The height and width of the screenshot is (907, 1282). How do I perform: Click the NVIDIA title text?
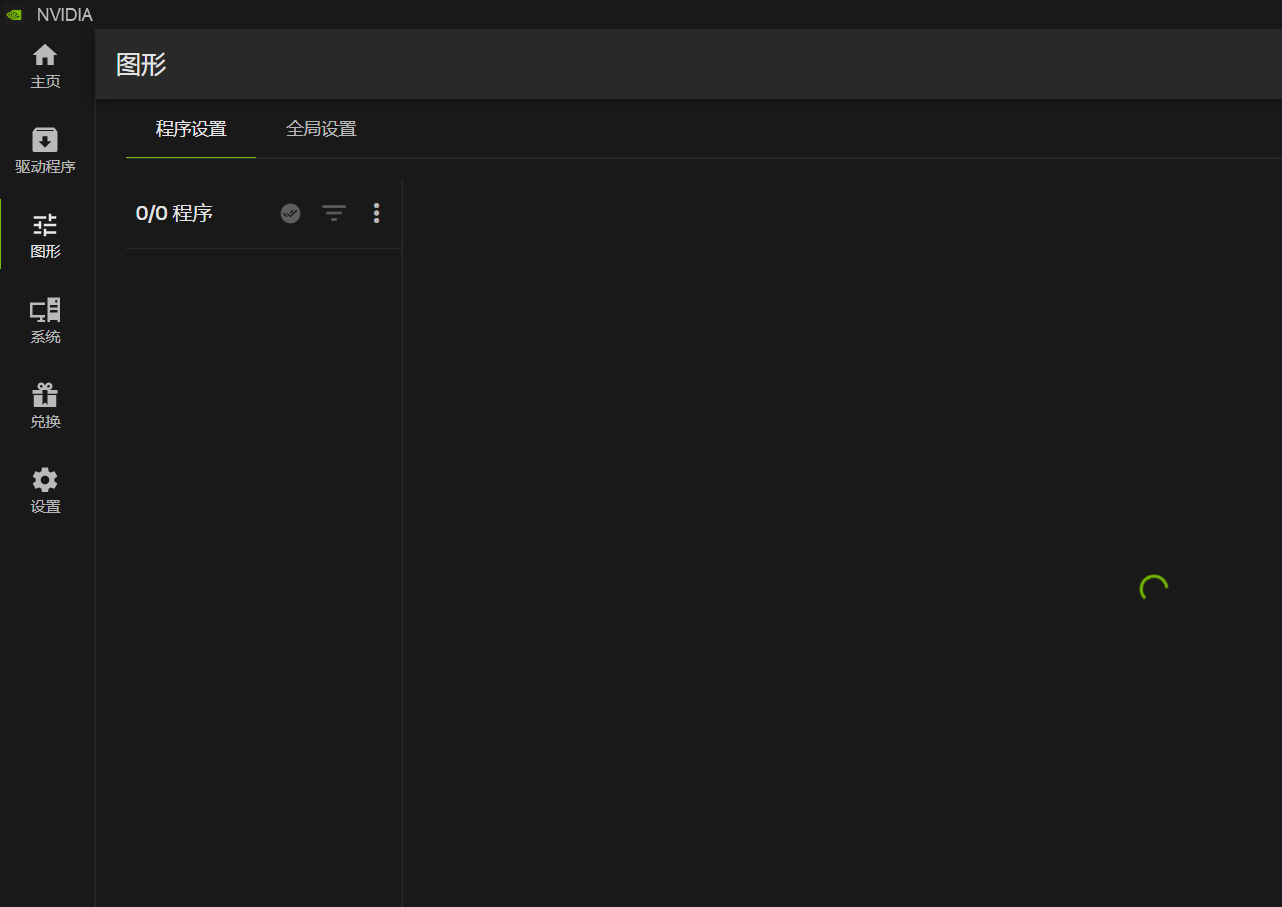pos(65,15)
